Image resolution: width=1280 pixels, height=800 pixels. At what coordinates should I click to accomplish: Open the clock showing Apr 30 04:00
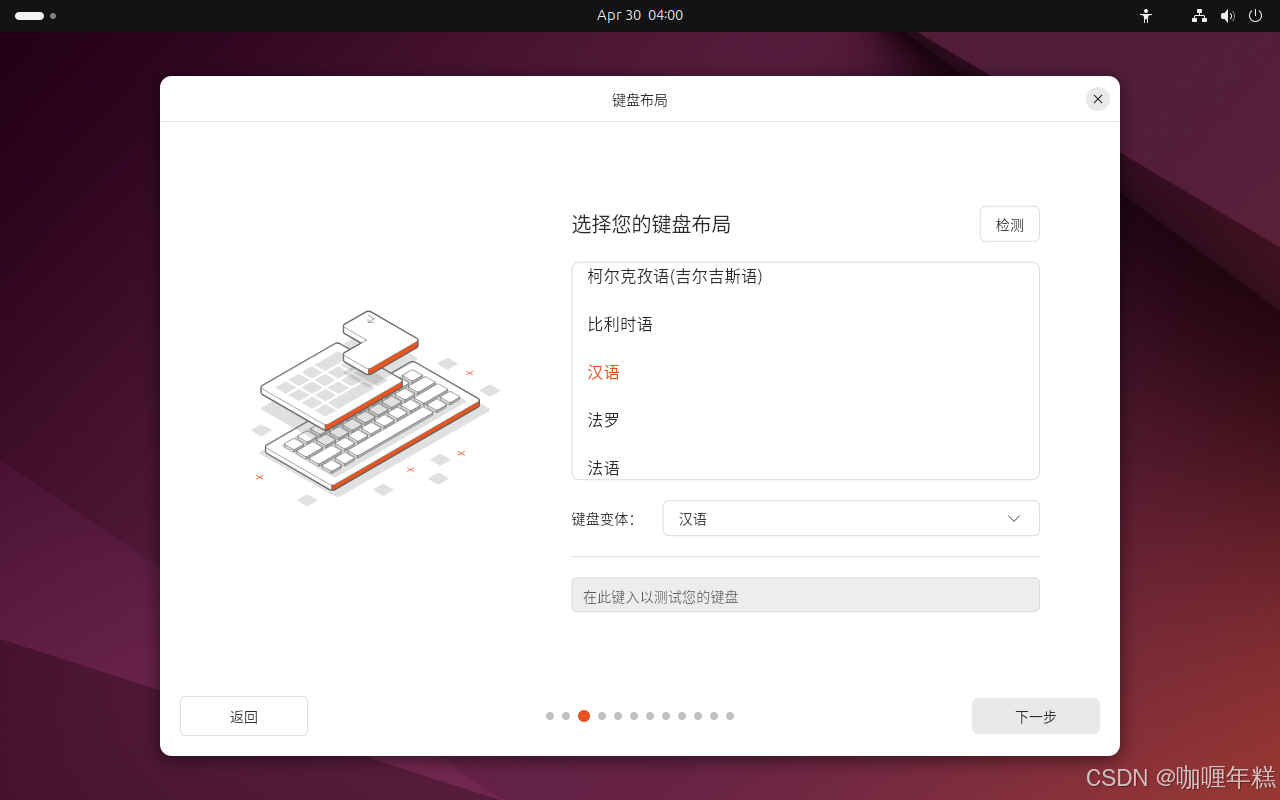(640, 16)
